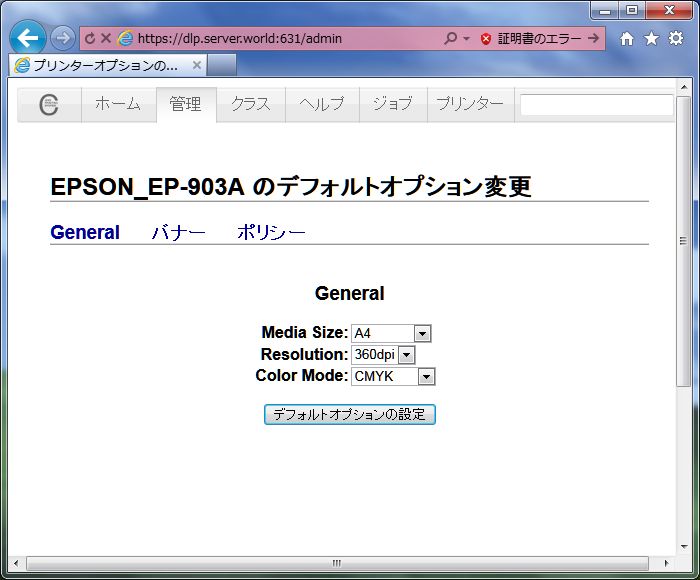
Task: Click the red certificate error shield icon
Action: pos(486,39)
